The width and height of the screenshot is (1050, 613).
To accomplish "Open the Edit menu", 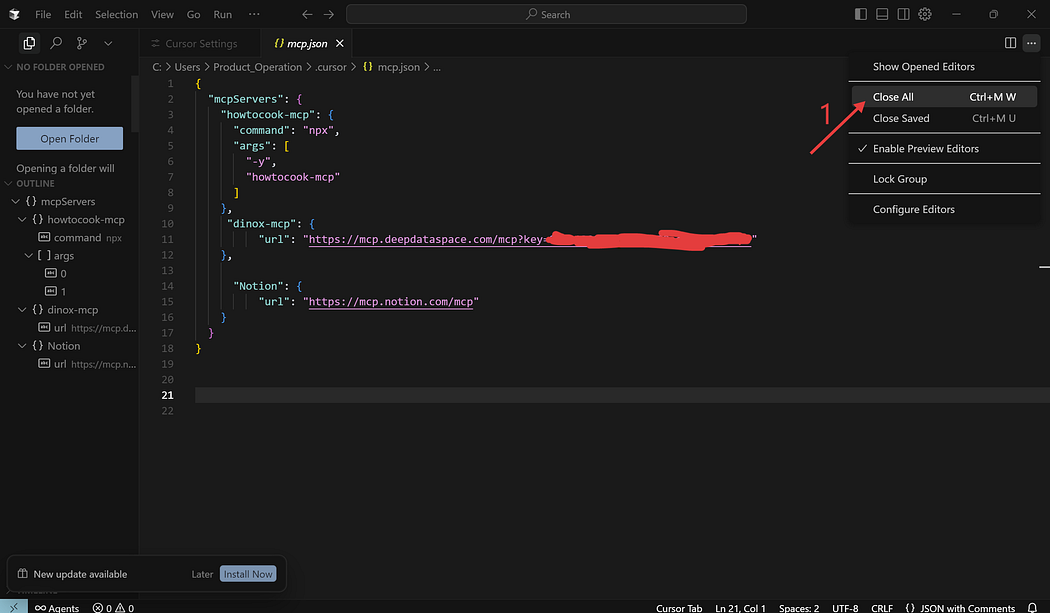I will point(73,14).
